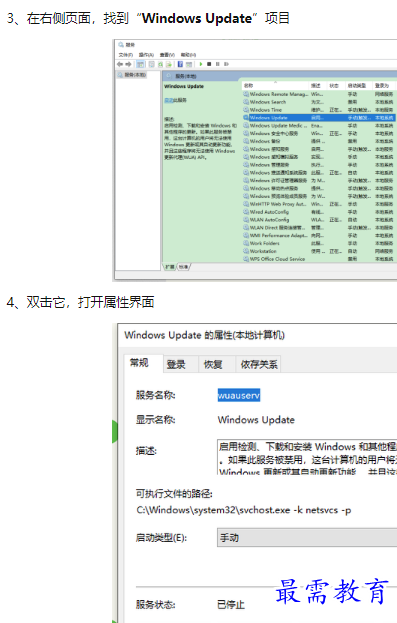Image resolution: width=397 pixels, height=623 pixels.
Task: Open the 启动类型 combo box showing 手动
Action: coord(307,538)
